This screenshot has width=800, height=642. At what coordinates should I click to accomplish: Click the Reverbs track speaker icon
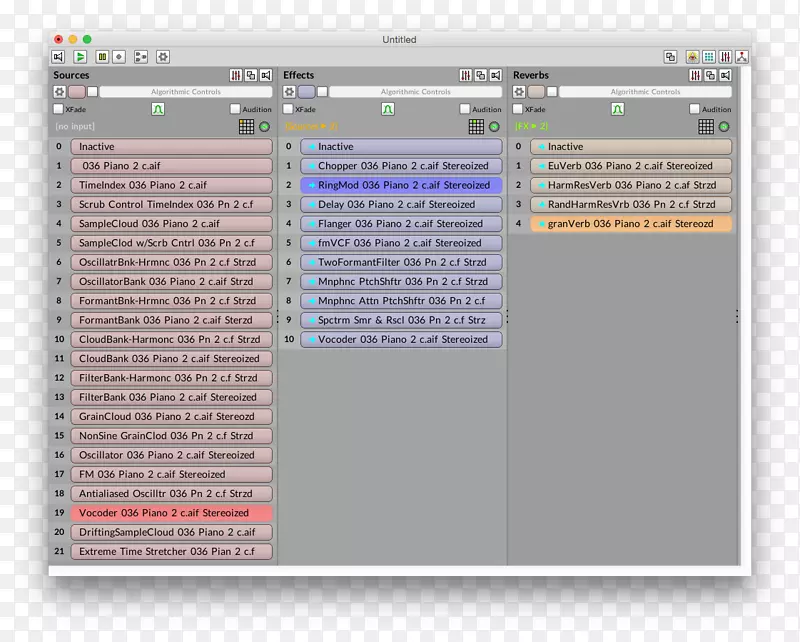[725, 76]
